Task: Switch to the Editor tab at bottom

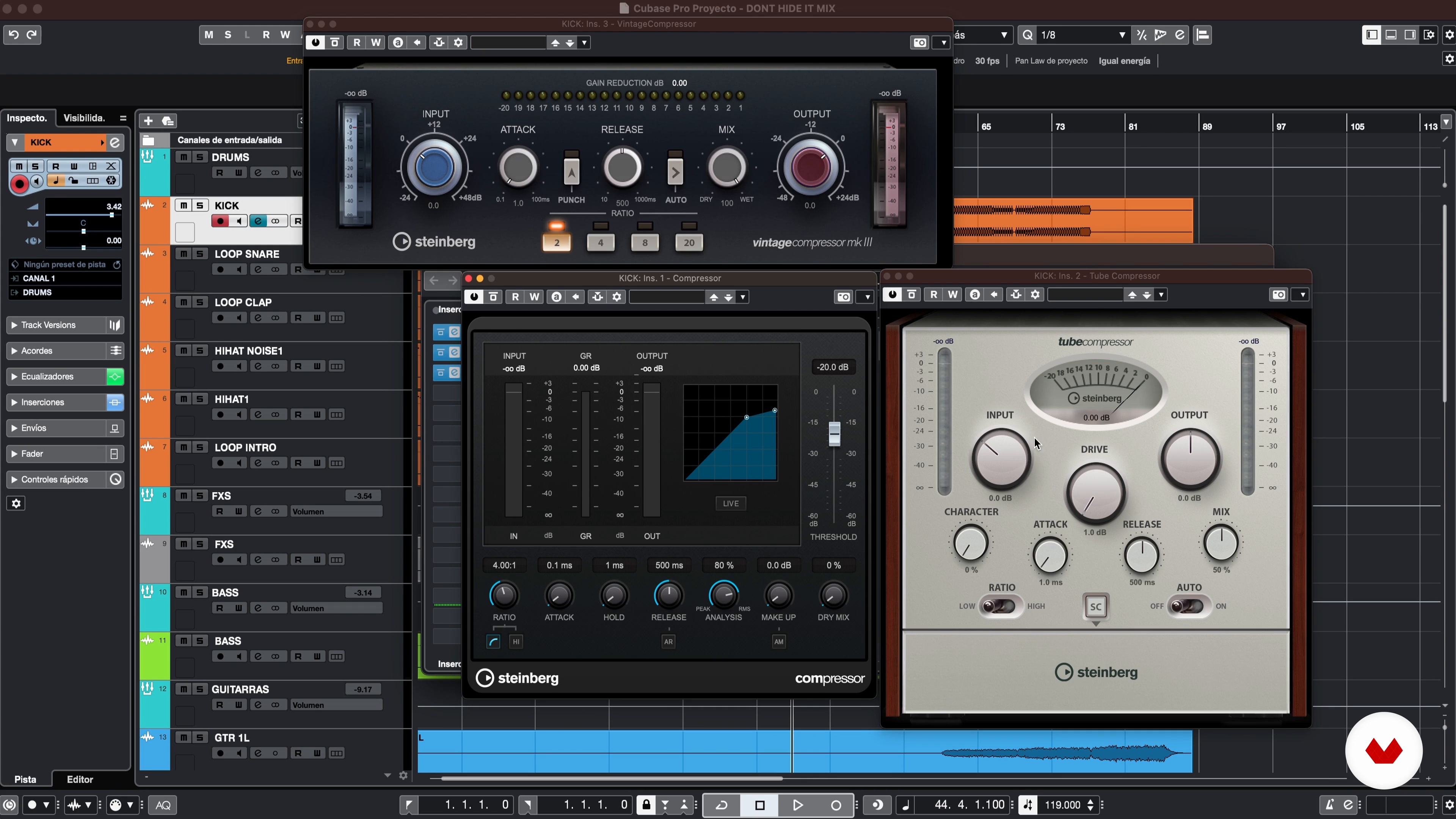Action: pos(80,780)
